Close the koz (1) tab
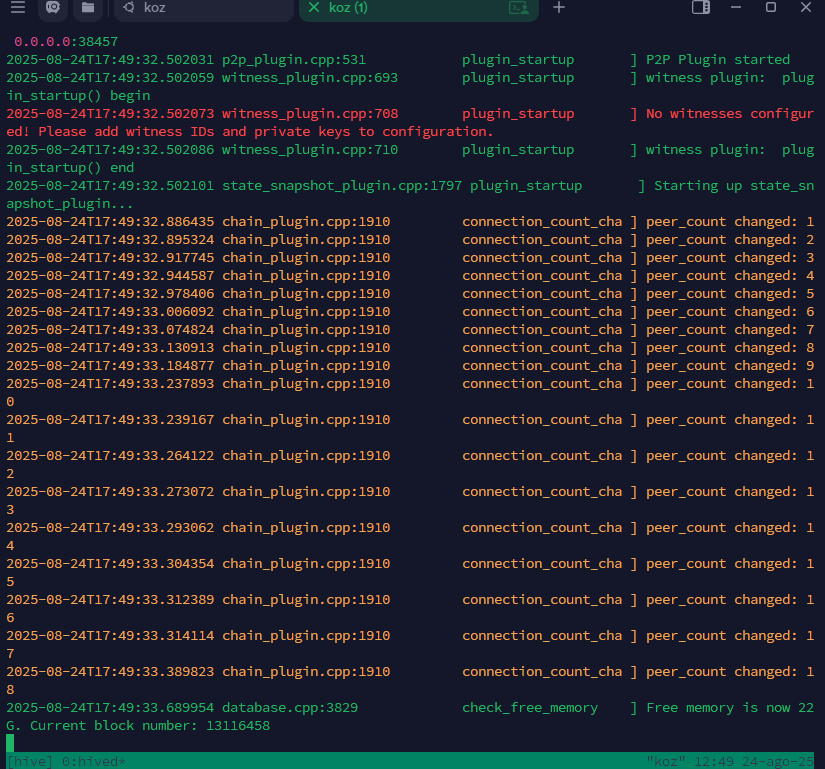 click(x=314, y=7)
